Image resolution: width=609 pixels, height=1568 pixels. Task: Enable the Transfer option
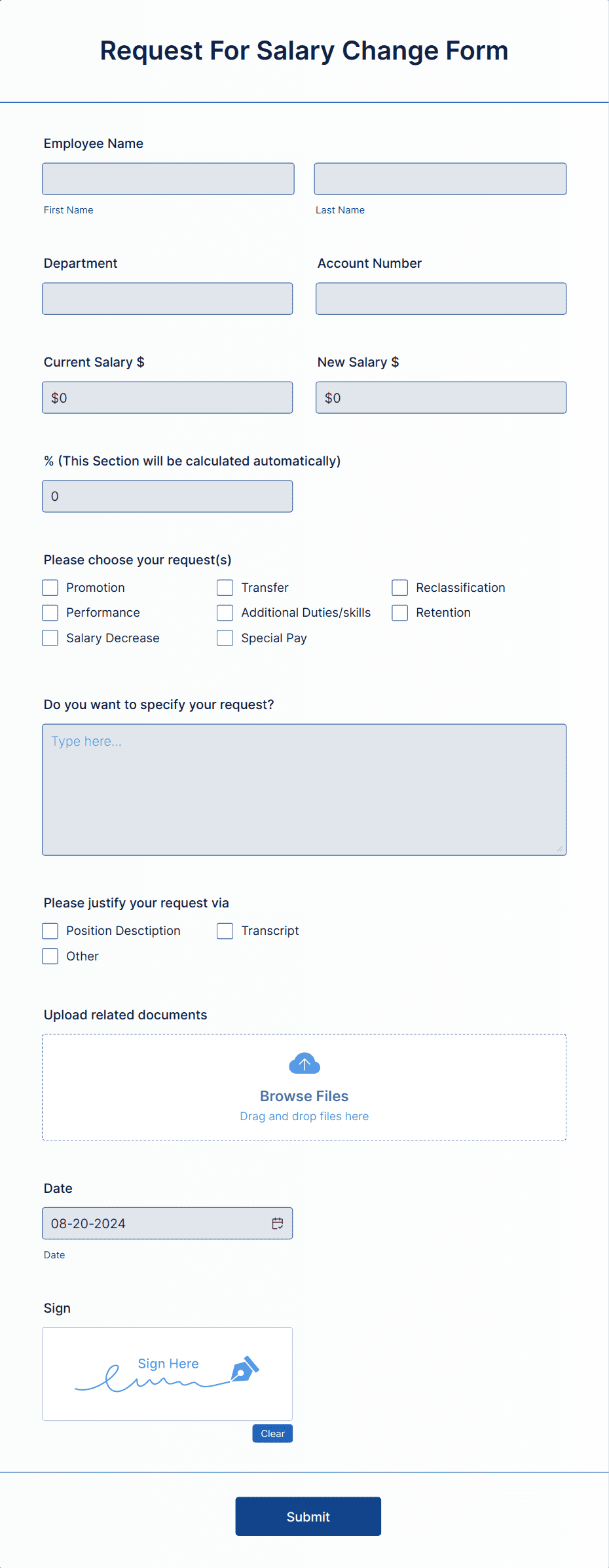tap(225, 587)
